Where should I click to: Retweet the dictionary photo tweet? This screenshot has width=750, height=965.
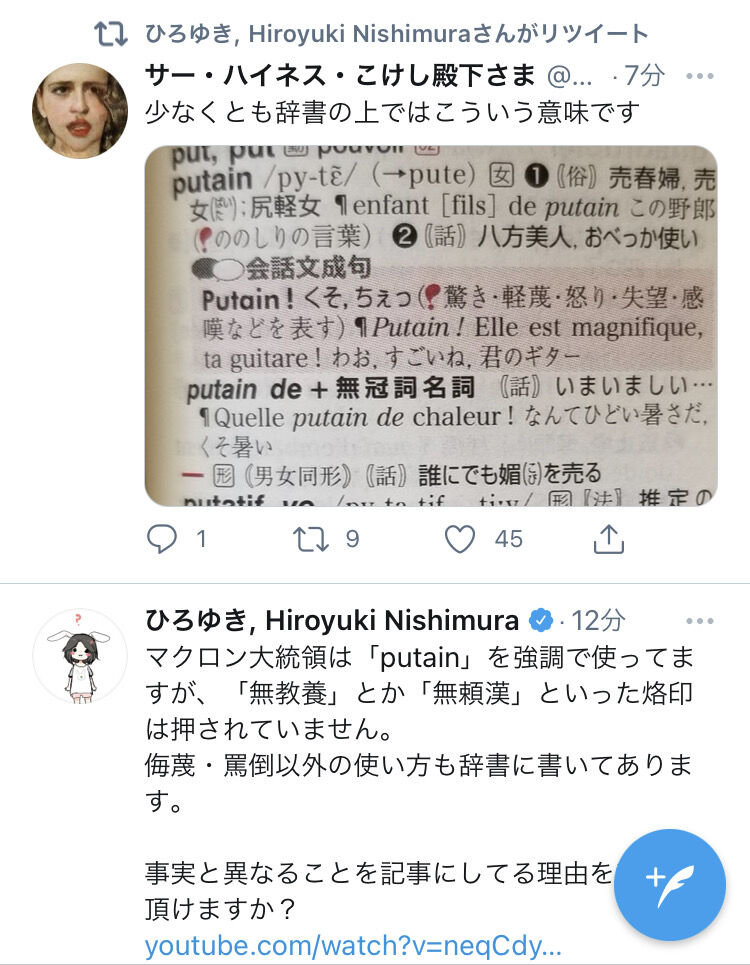309,539
